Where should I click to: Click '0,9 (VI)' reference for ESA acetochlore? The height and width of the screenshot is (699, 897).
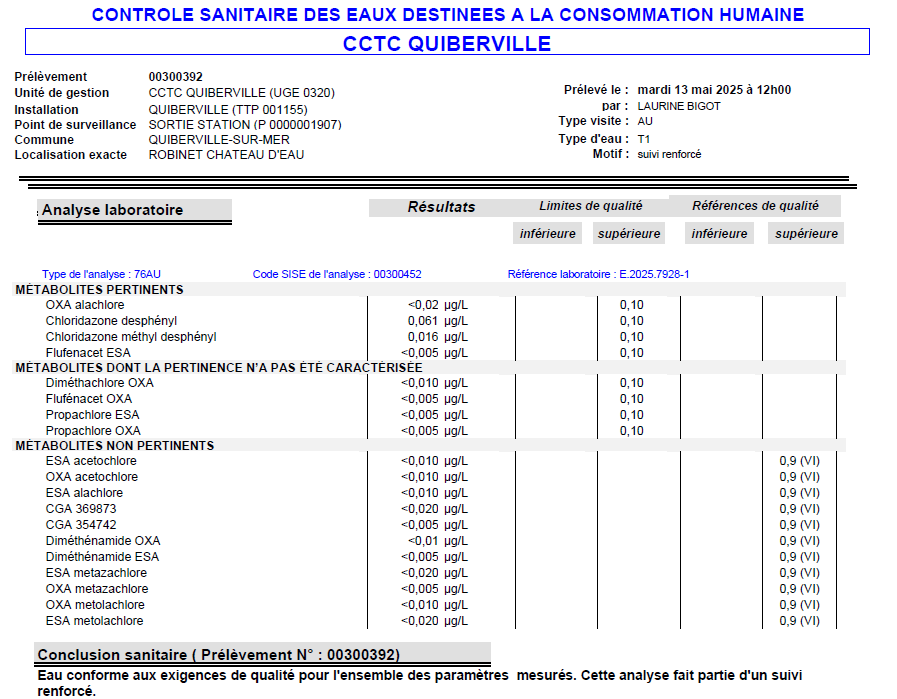tap(799, 460)
